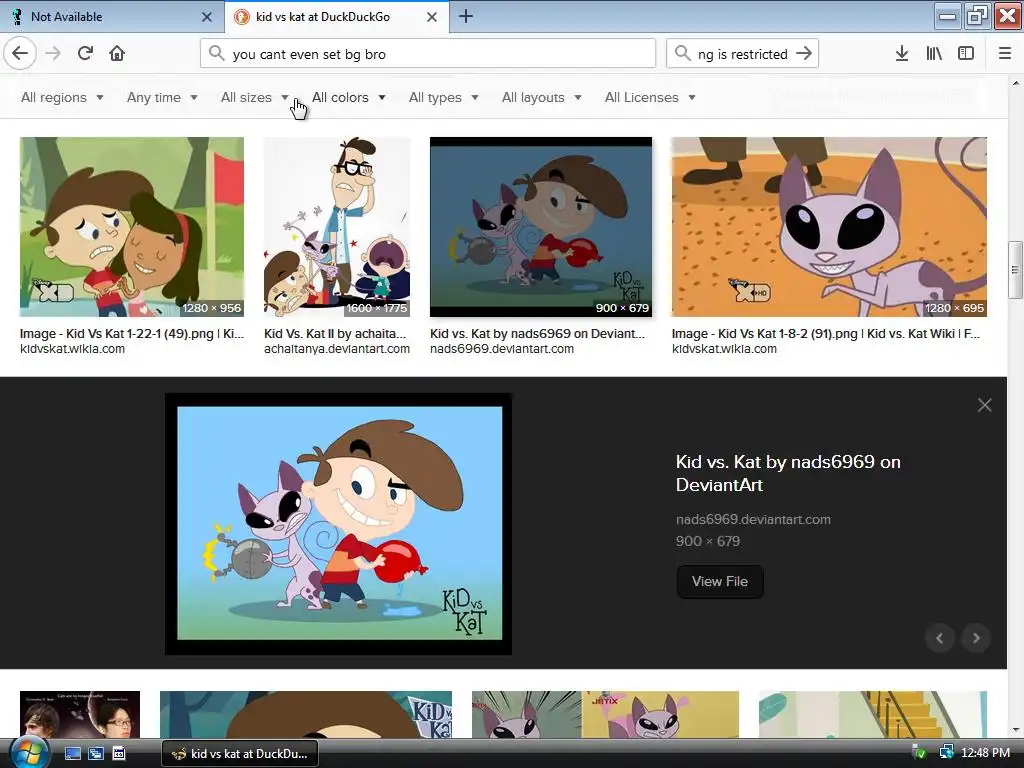This screenshot has width=1024, height=768.
Task: Select the Jetix comic cat thumbnail
Action: pyautogui.click(x=605, y=714)
